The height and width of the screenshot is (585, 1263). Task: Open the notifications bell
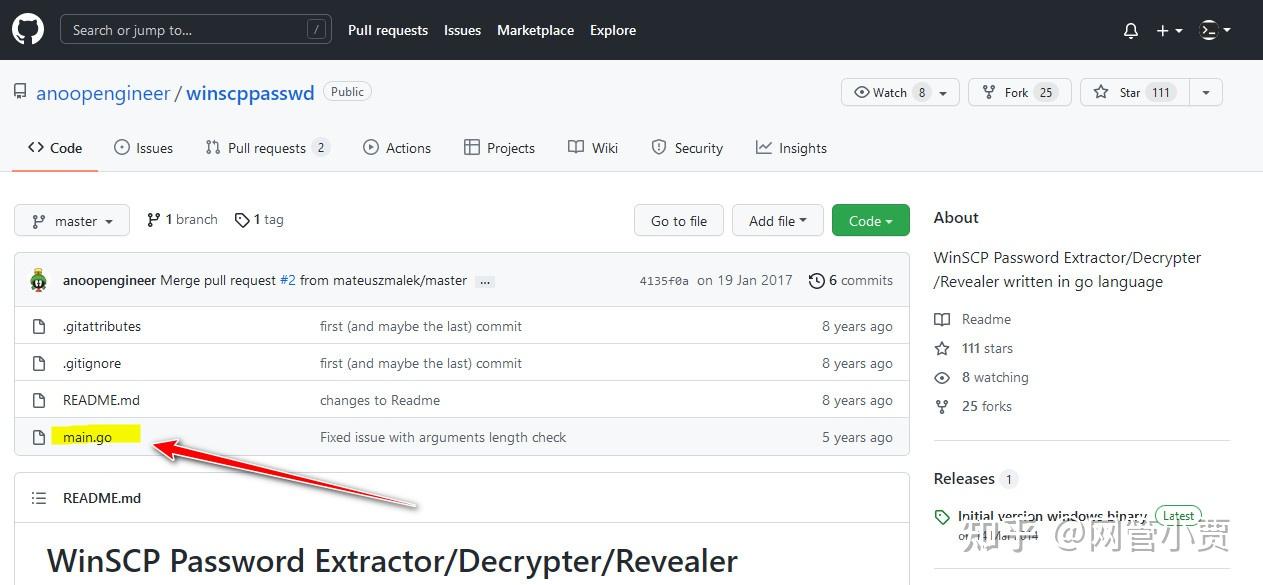[1131, 31]
